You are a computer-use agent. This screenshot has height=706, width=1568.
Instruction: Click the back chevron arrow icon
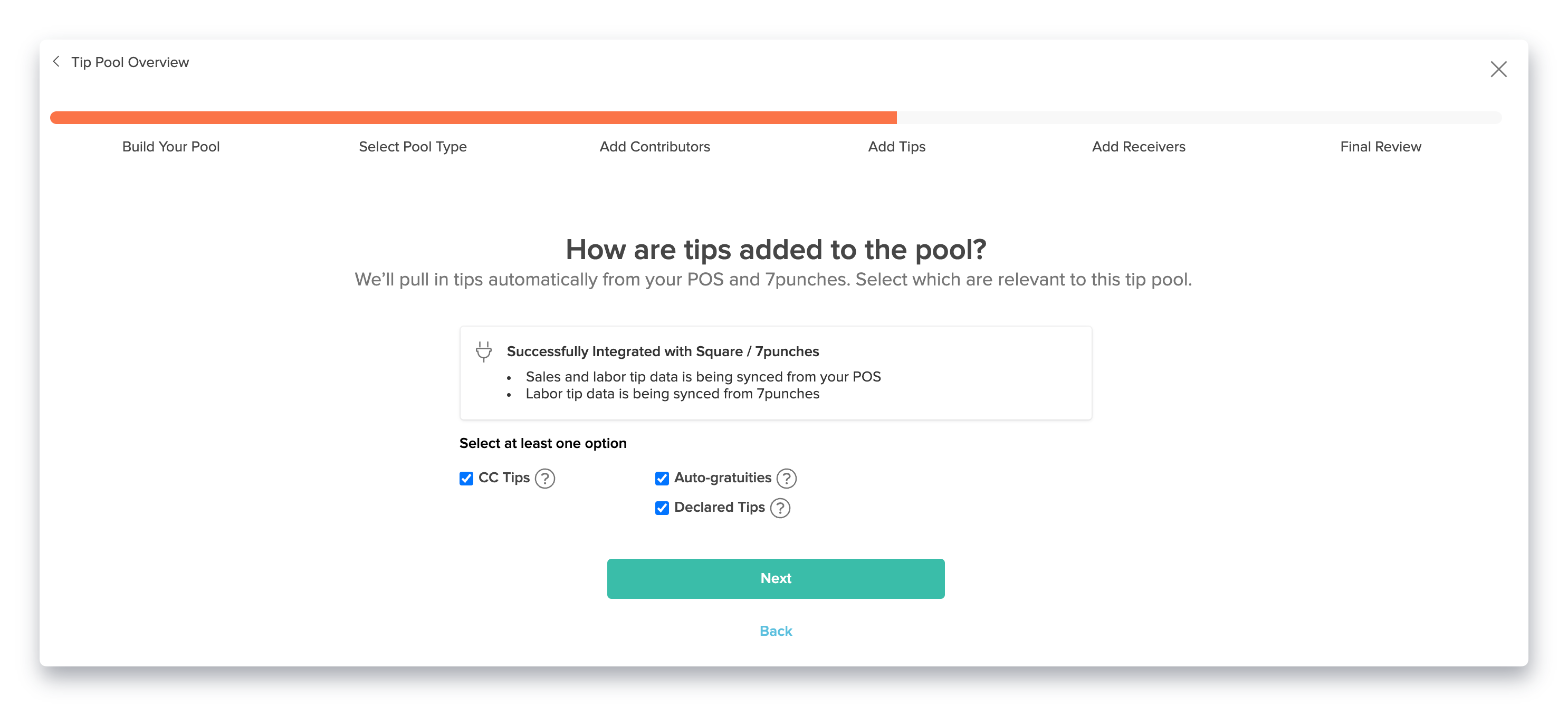(56, 61)
